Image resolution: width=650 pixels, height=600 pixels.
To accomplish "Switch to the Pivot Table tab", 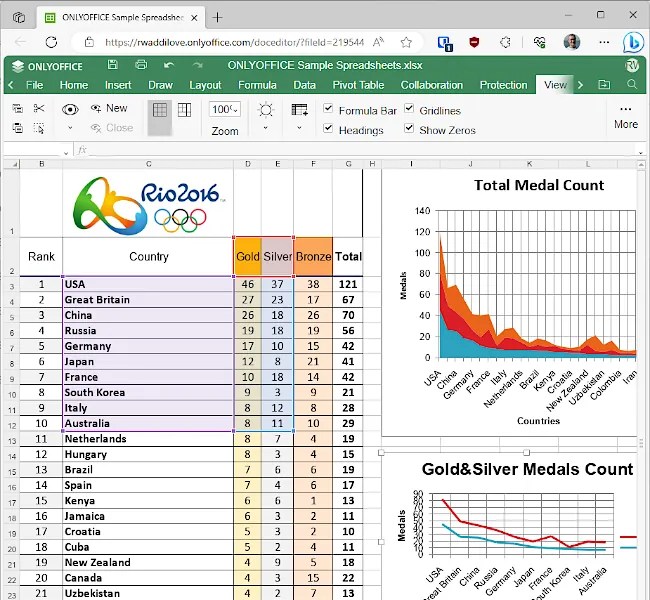I will coord(358,85).
